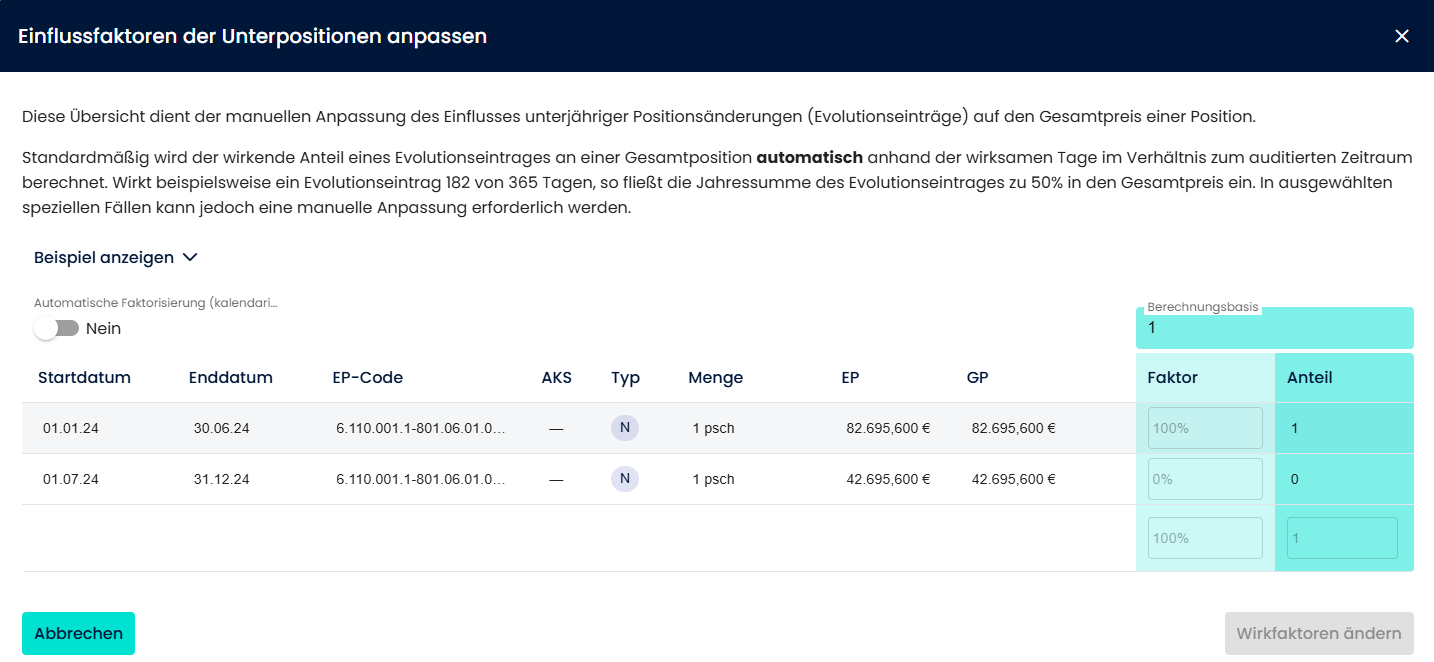Click the Wirkfaktoren ändern button
The image size is (1434, 662).
click(1319, 633)
